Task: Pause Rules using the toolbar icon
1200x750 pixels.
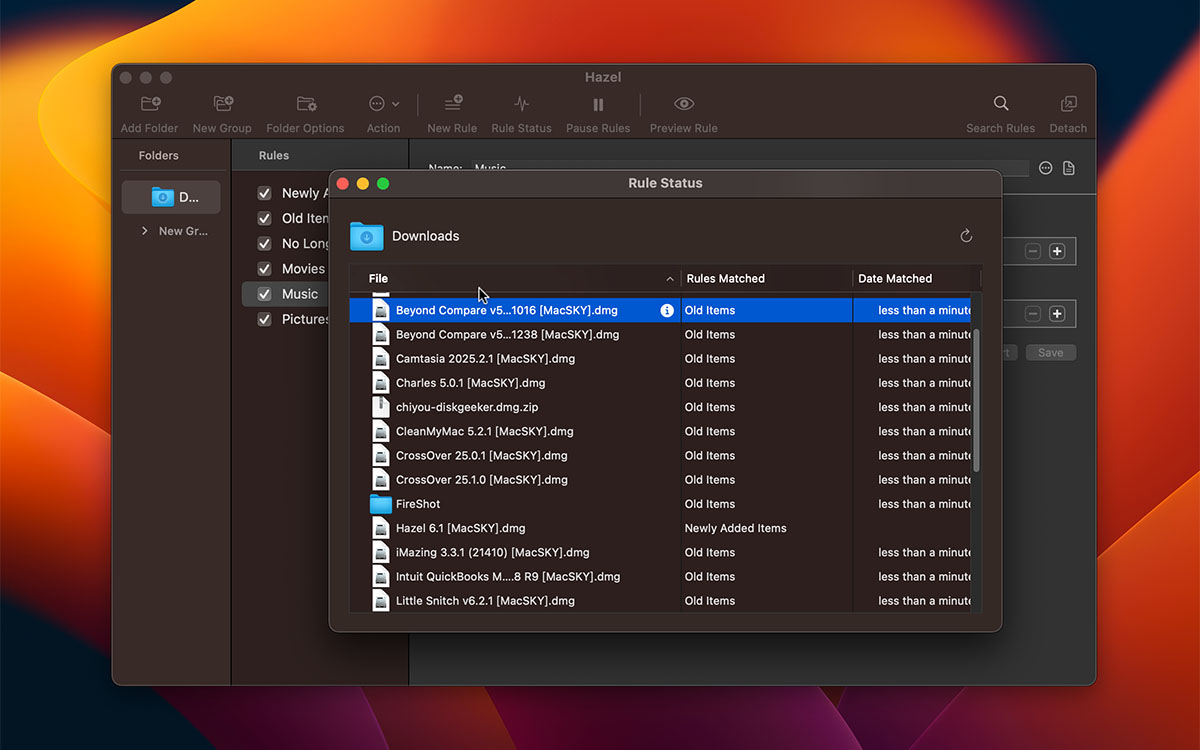Action: 598,104
